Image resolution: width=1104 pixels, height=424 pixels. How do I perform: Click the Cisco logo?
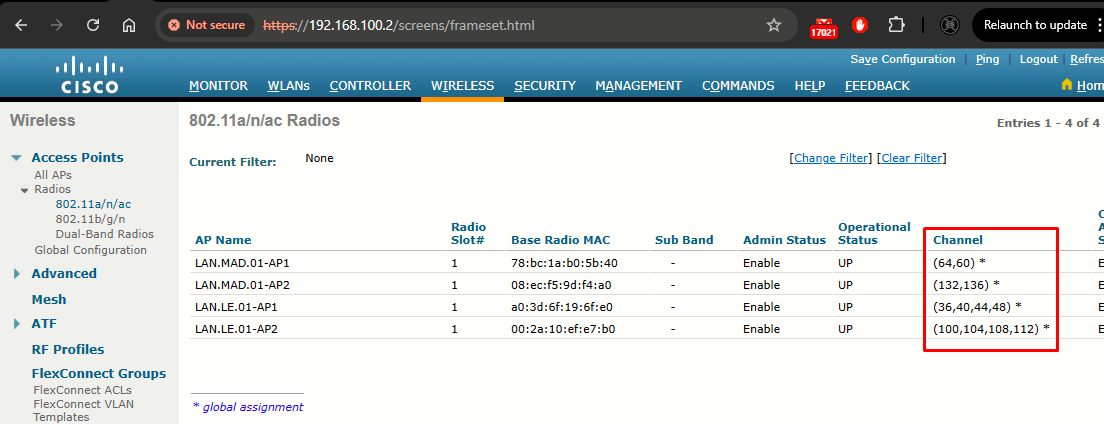click(90, 75)
